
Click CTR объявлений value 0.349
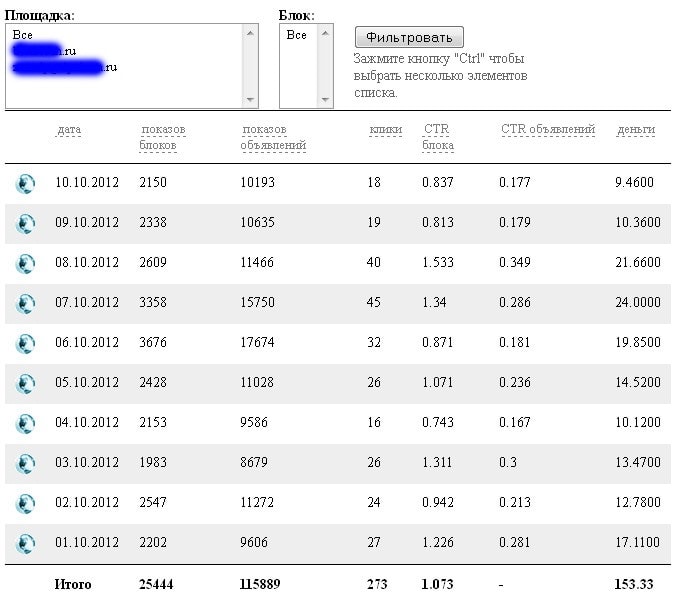click(x=515, y=262)
